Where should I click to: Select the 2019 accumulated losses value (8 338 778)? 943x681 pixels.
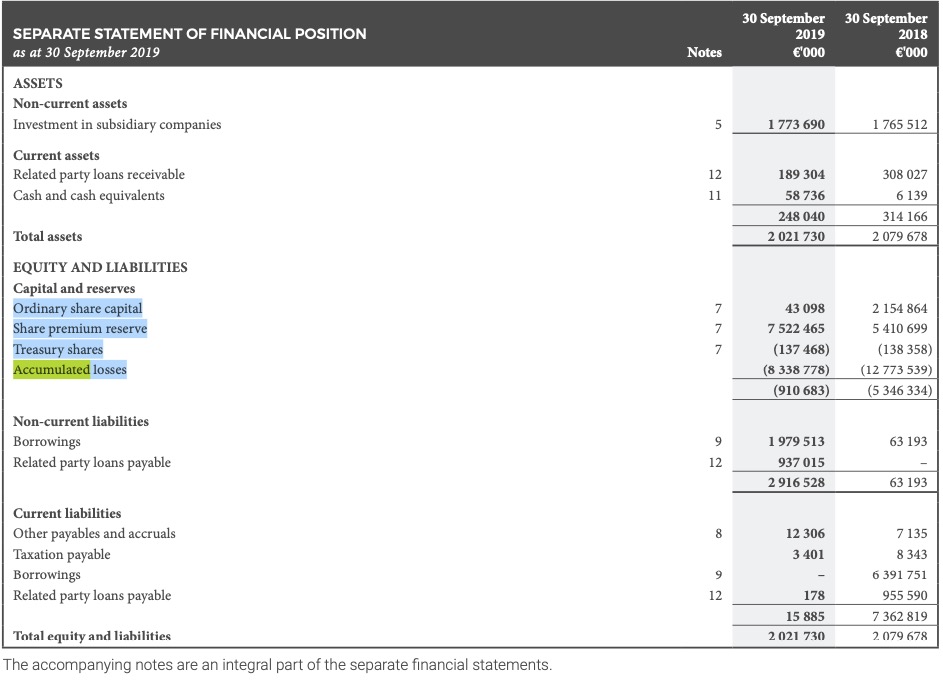[x=796, y=370]
